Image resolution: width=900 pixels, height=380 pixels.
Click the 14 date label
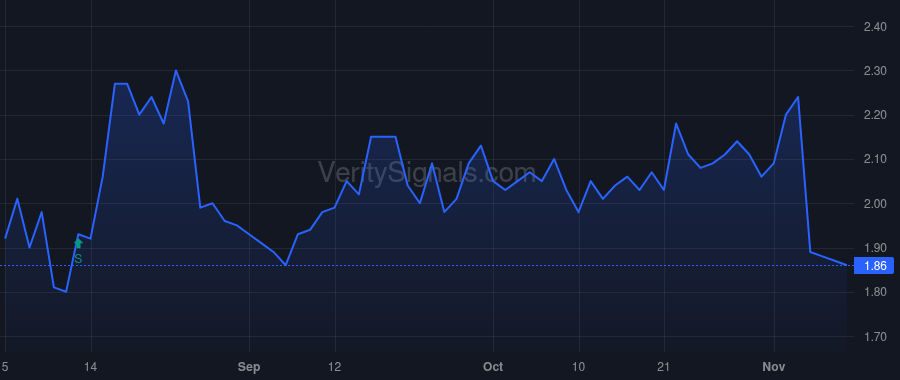[x=91, y=367]
